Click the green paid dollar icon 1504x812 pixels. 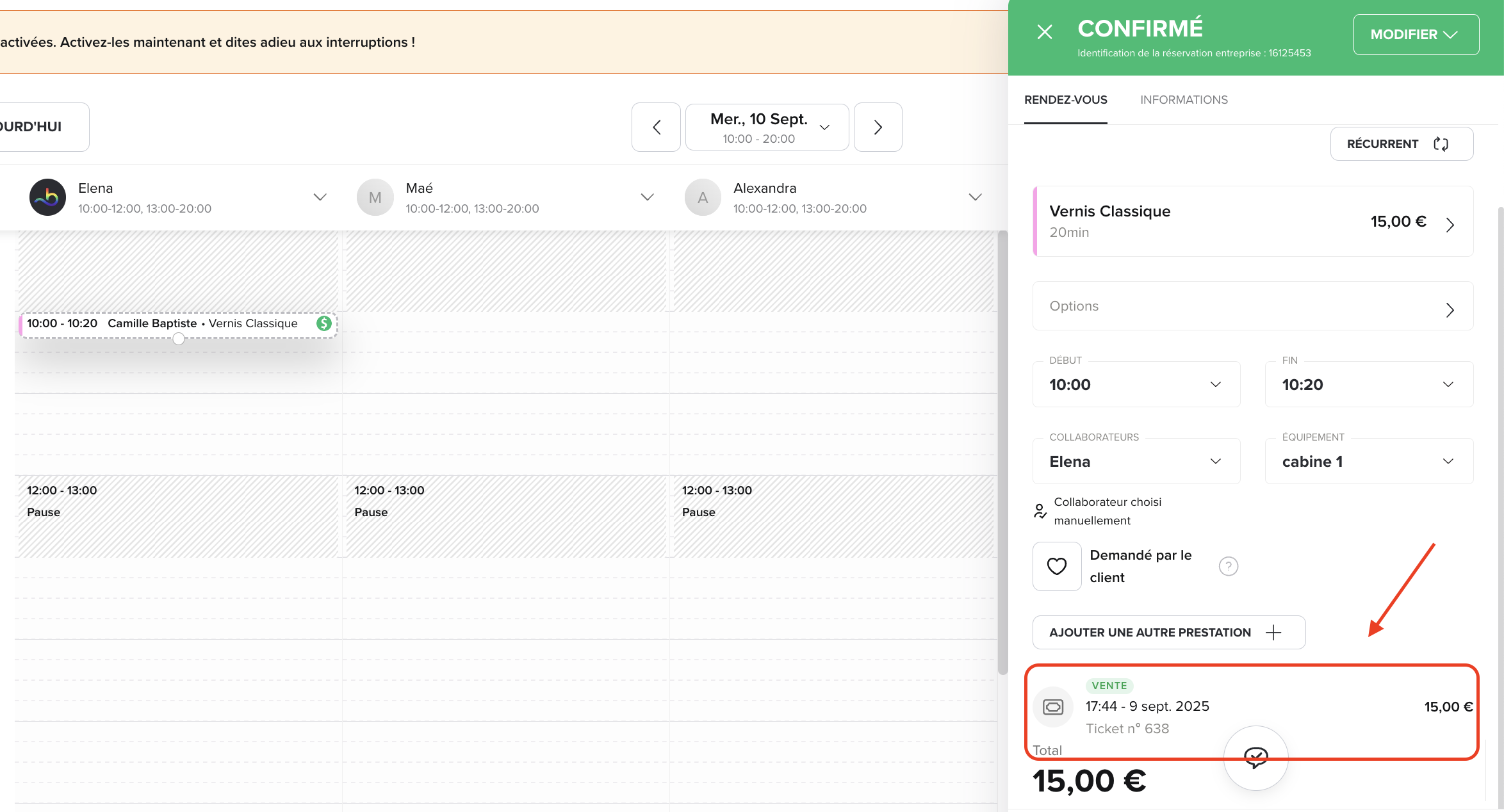point(324,323)
